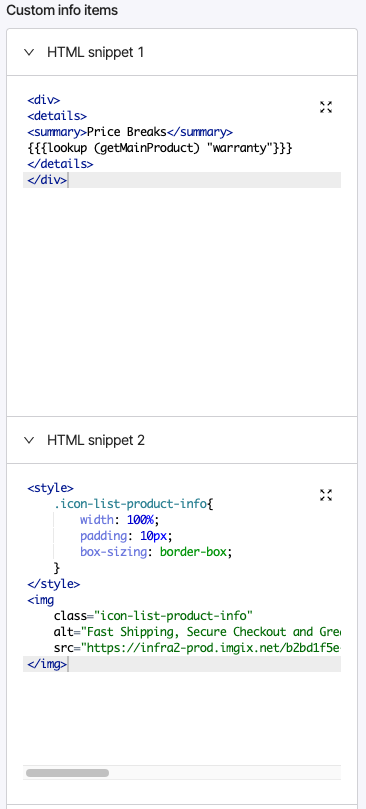Collapse the HTML snippet 1 section

point(29,52)
